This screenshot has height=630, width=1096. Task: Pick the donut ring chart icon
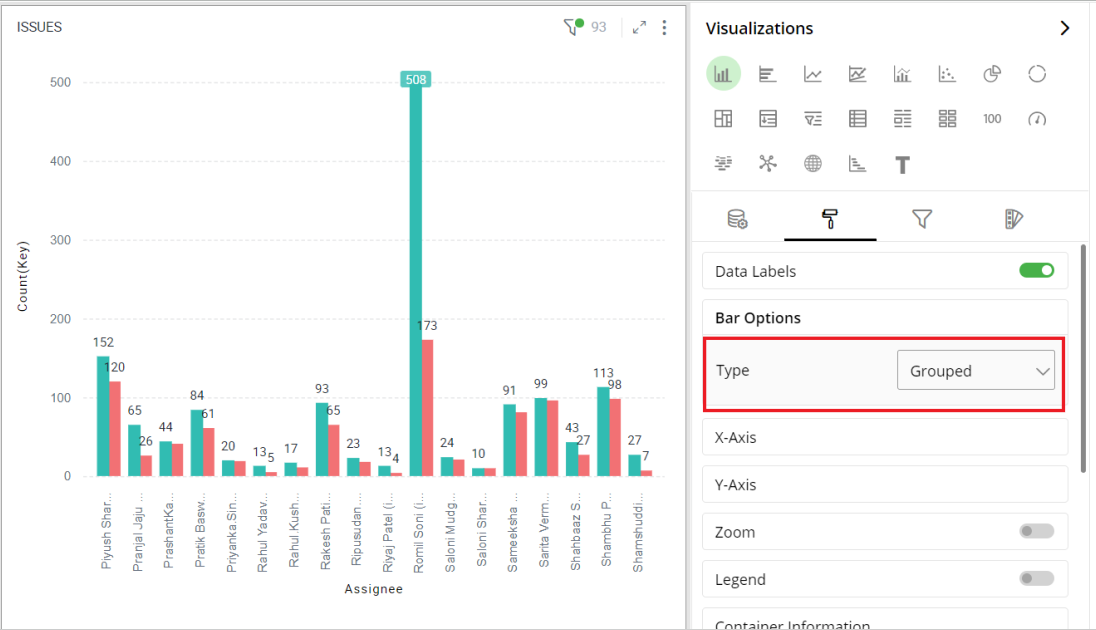(x=1037, y=73)
